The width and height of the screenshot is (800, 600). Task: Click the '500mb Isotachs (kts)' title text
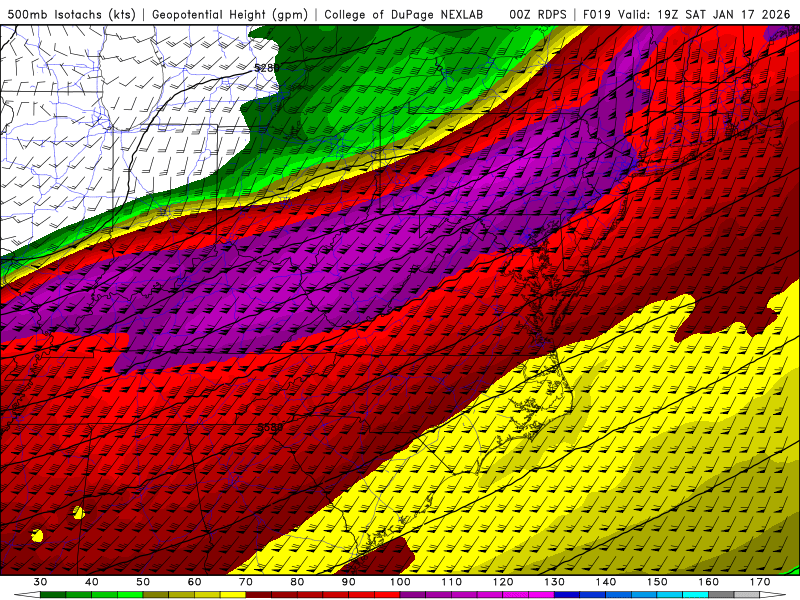pyautogui.click(x=71, y=14)
